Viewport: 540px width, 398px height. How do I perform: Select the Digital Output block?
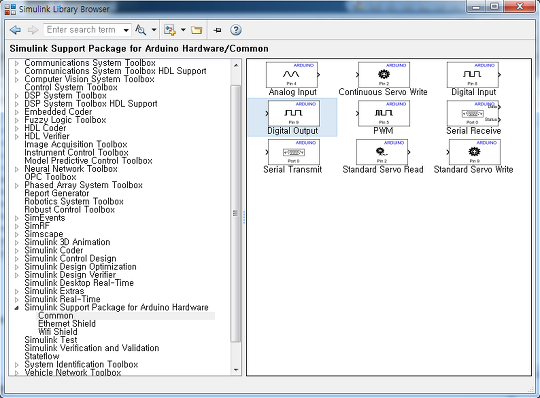(292, 118)
